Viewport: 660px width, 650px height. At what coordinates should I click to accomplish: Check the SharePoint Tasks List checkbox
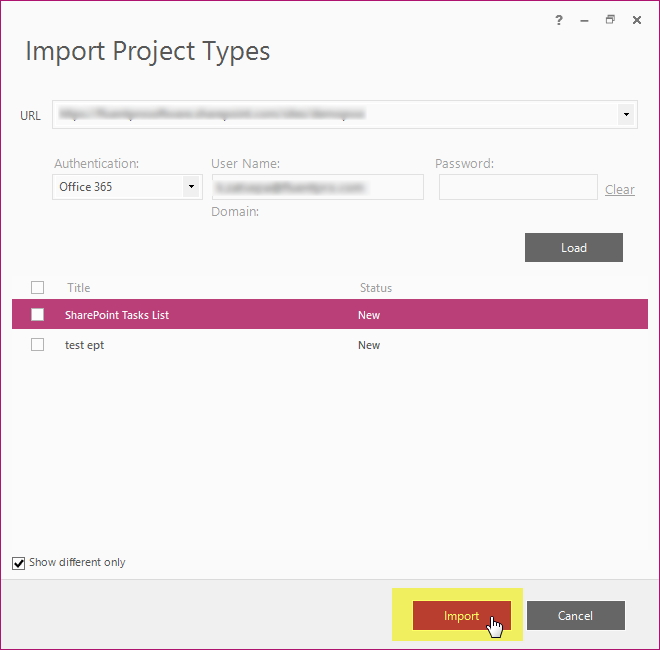[x=37, y=314]
